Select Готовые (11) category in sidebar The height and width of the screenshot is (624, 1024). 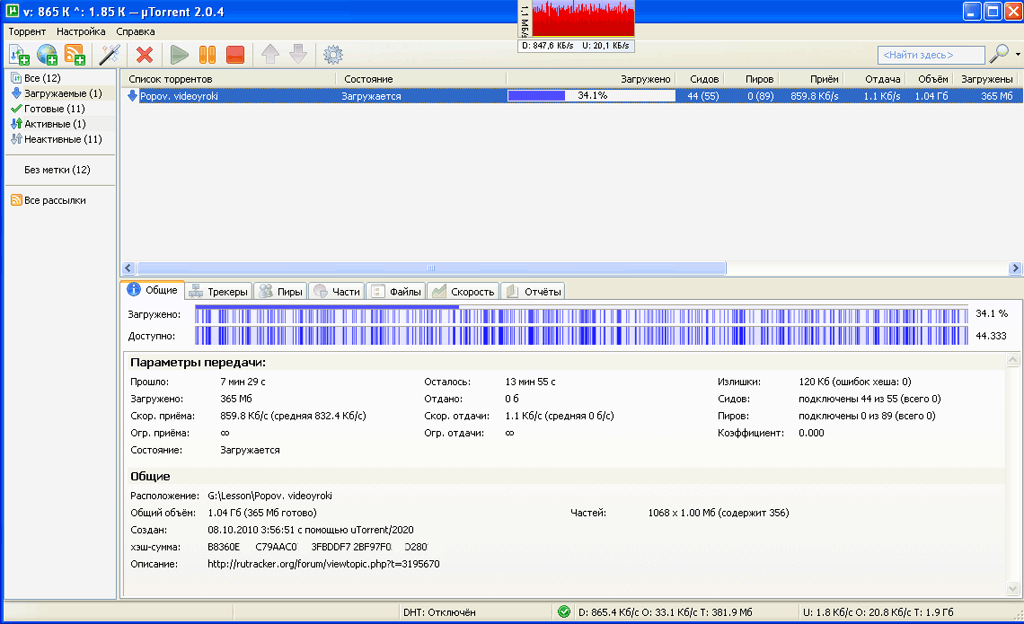(54, 108)
